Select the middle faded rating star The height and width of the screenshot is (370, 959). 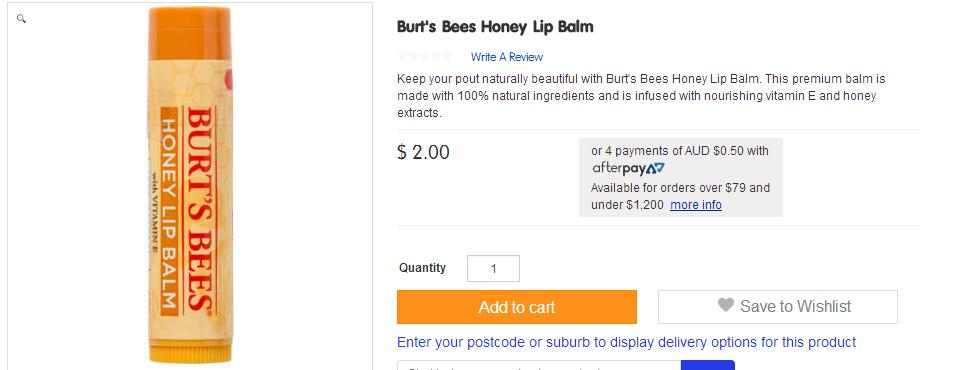424,56
